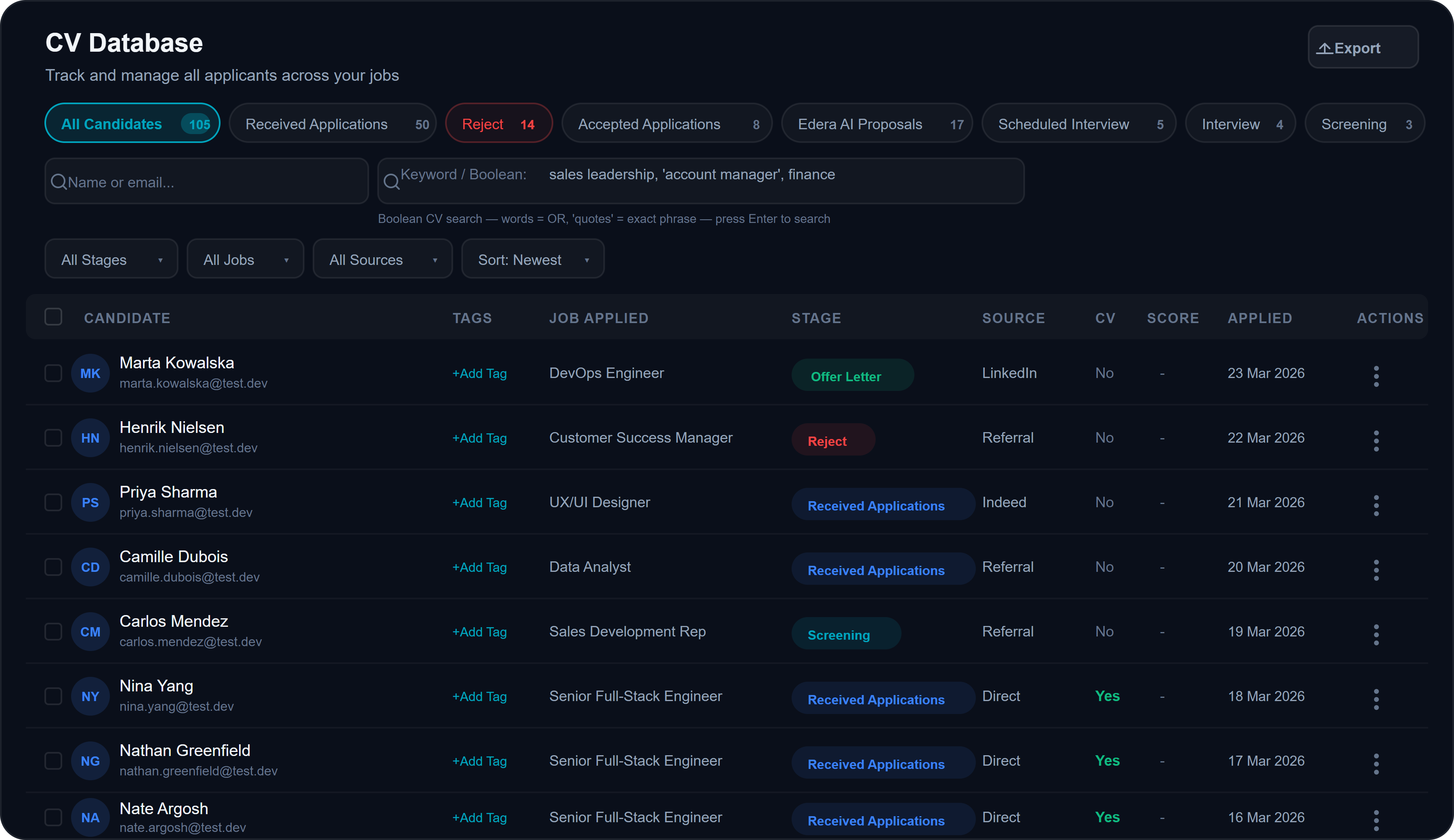
Task: Click the magnifier icon in keyword search
Action: [391, 182]
